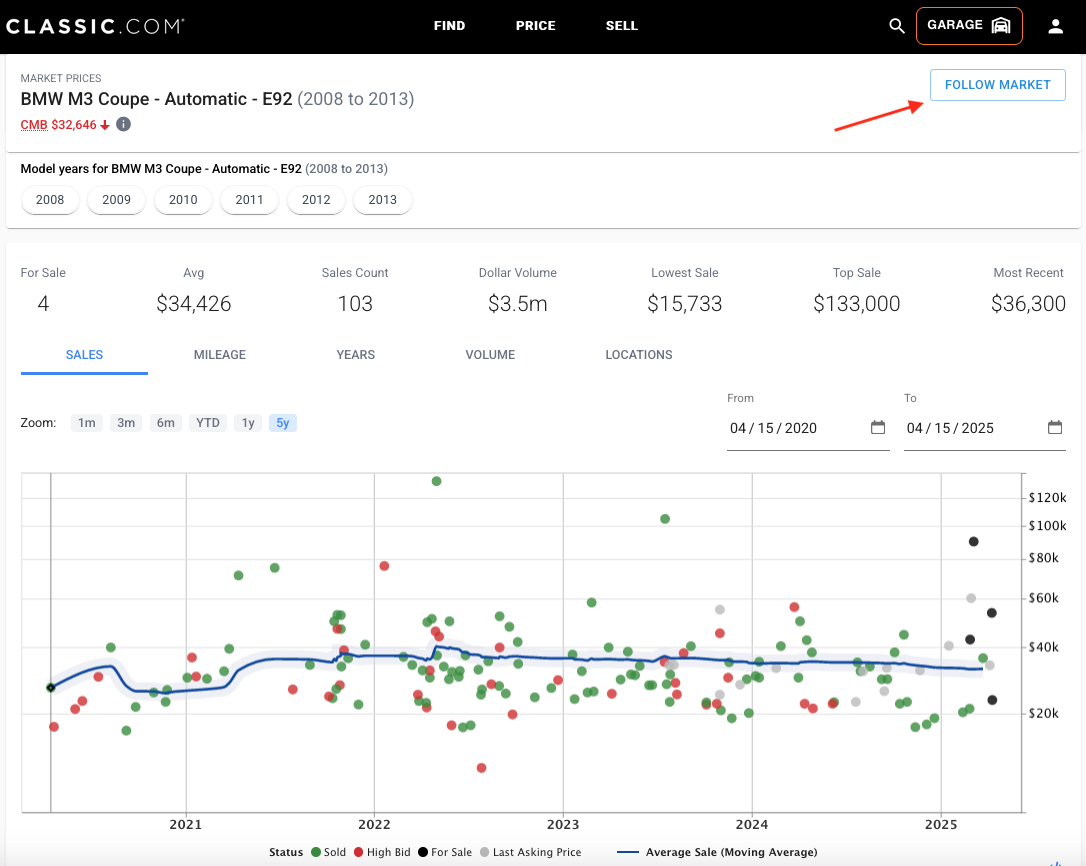
Task: Open the From date calendar icon
Action: (x=878, y=427)
